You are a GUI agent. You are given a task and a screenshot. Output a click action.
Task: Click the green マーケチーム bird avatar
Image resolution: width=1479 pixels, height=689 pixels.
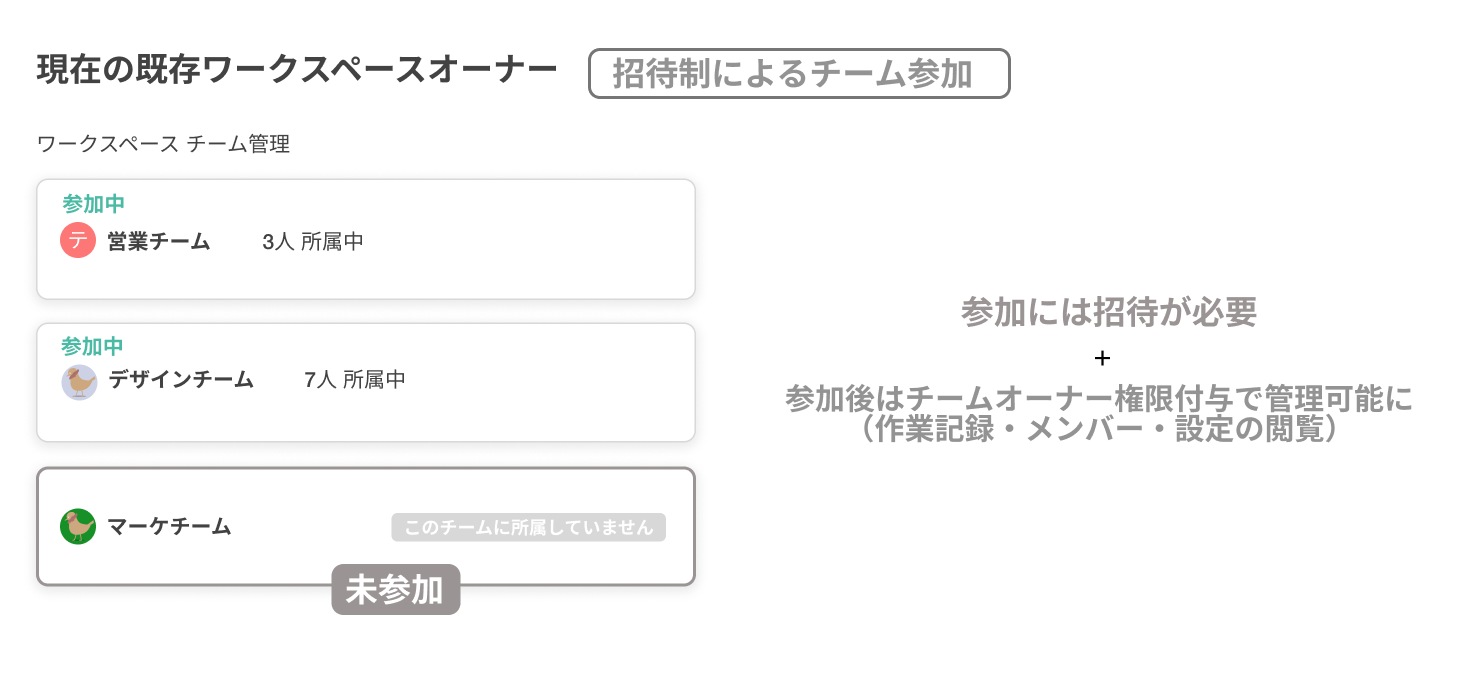tap(78, 526)
